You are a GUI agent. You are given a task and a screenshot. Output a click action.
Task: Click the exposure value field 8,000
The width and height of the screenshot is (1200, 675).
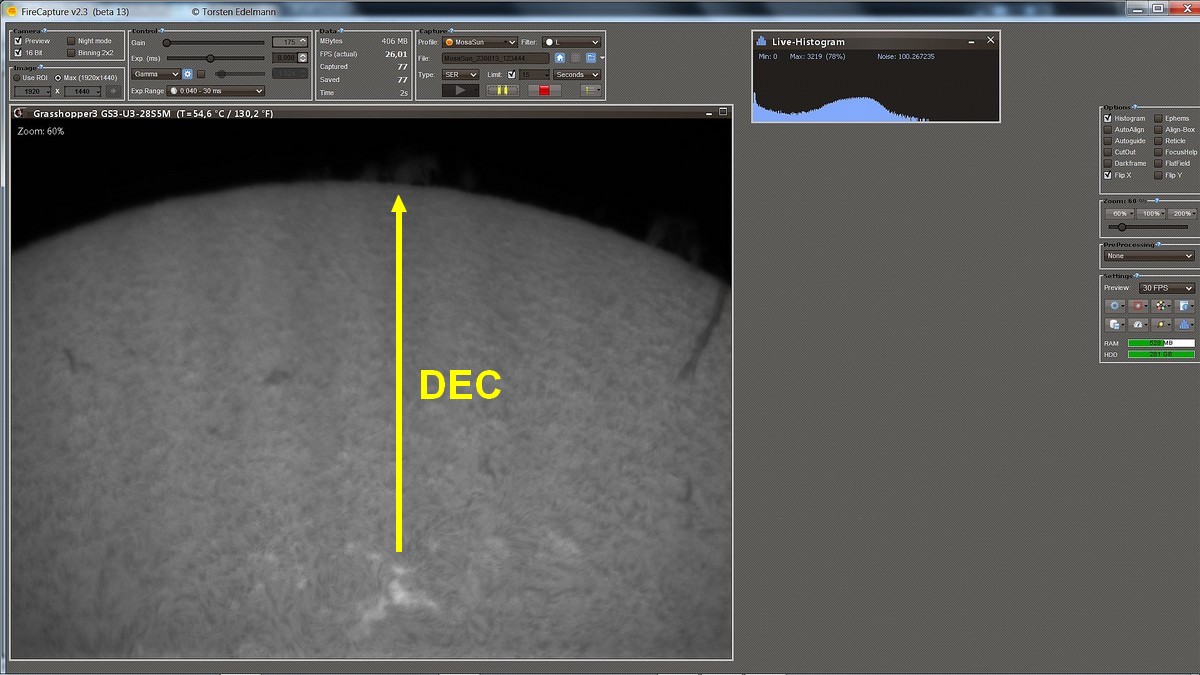pos(290,58)
